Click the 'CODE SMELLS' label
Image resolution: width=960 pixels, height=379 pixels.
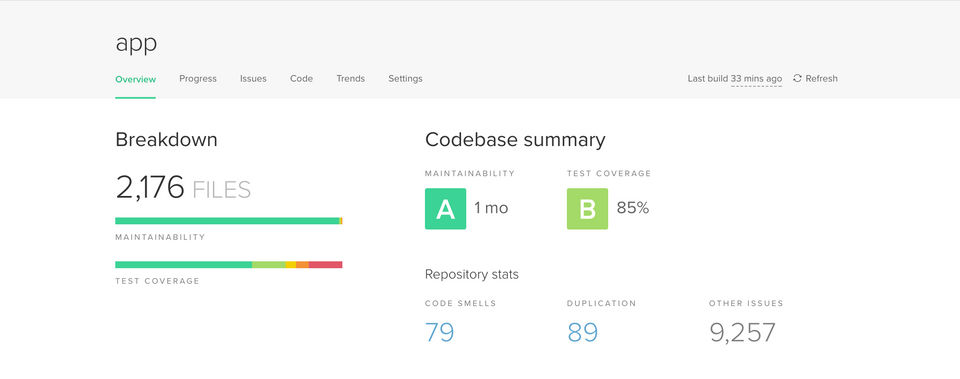tap(460, 303)
